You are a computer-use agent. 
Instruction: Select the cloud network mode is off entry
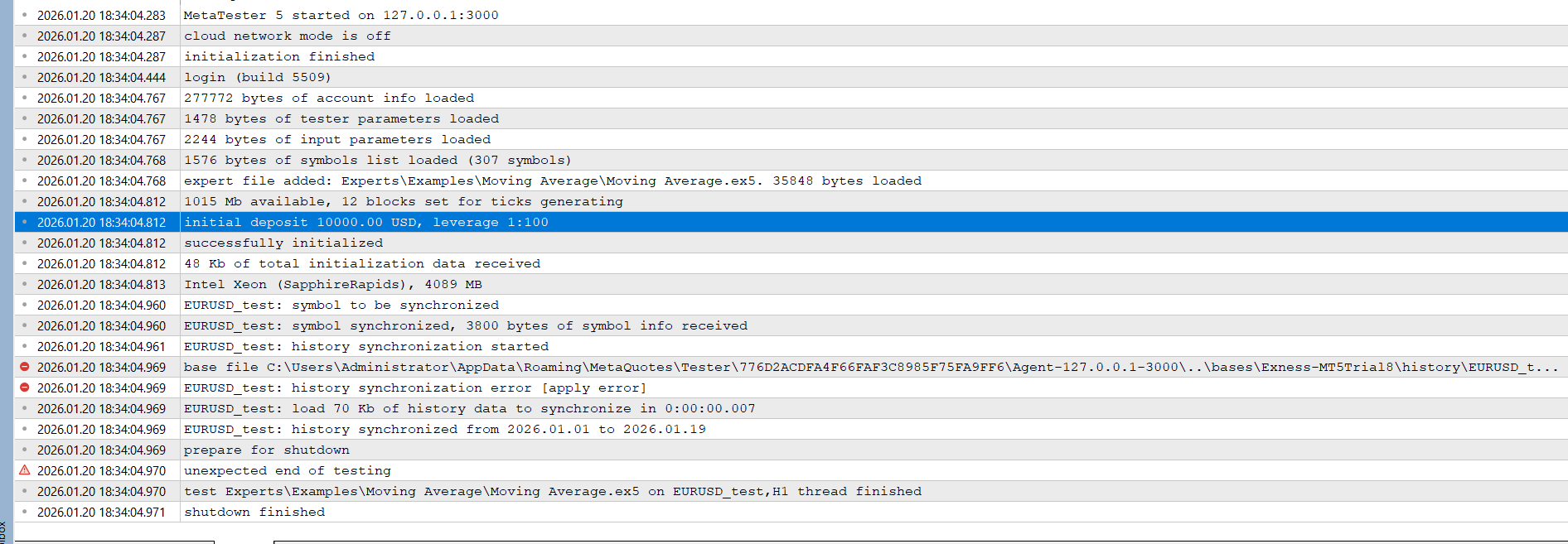[287, 36]
